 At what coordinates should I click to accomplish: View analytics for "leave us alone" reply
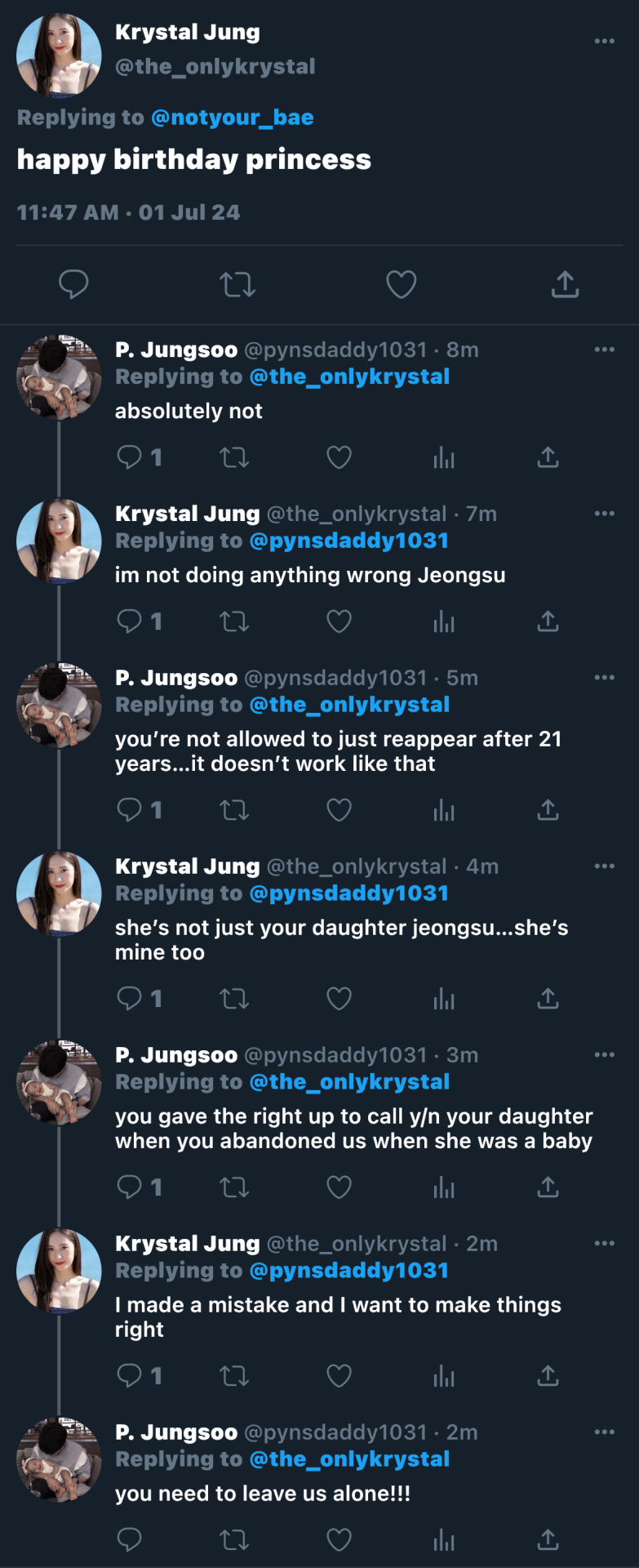[444, 1540]
